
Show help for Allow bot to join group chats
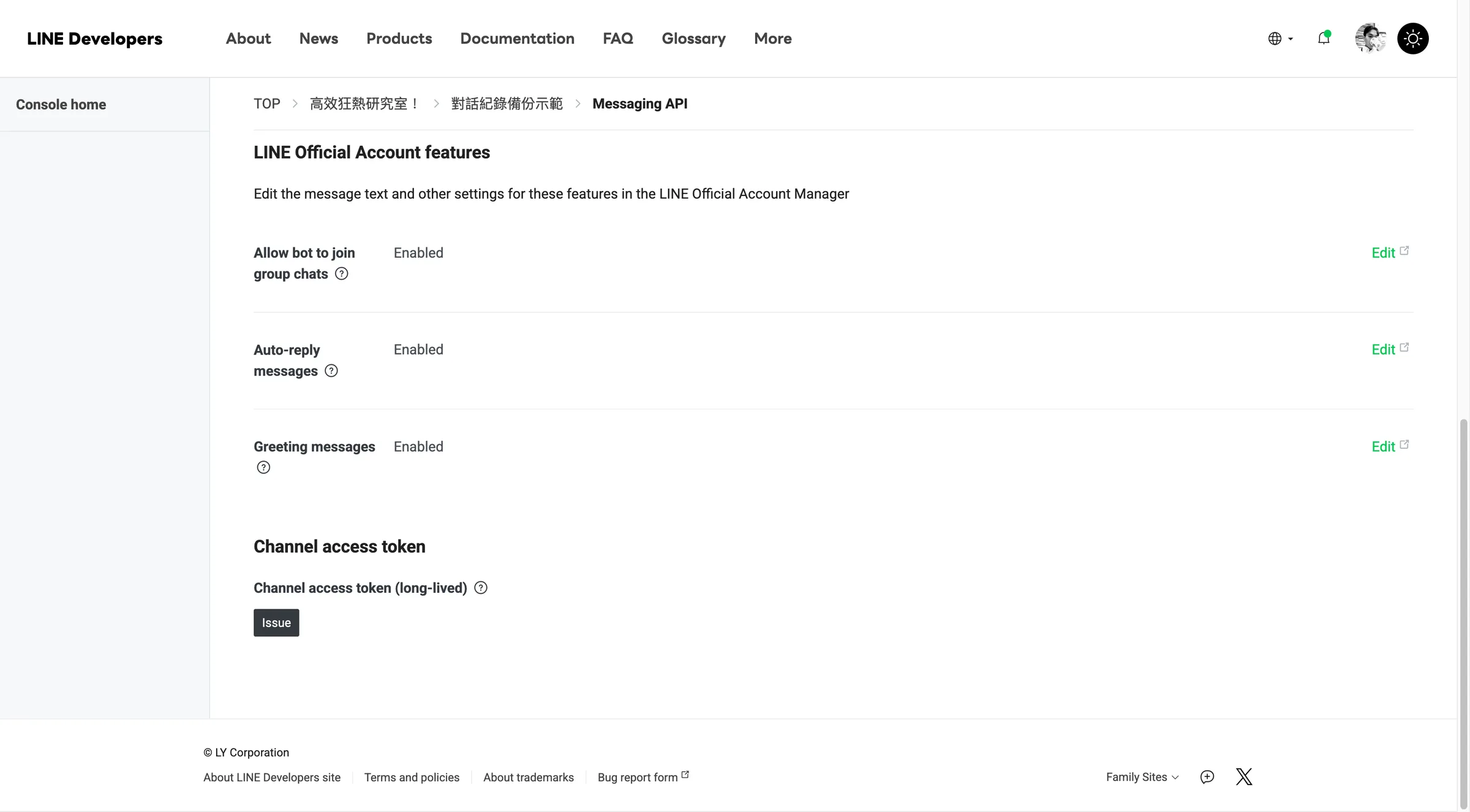point(342,274)
